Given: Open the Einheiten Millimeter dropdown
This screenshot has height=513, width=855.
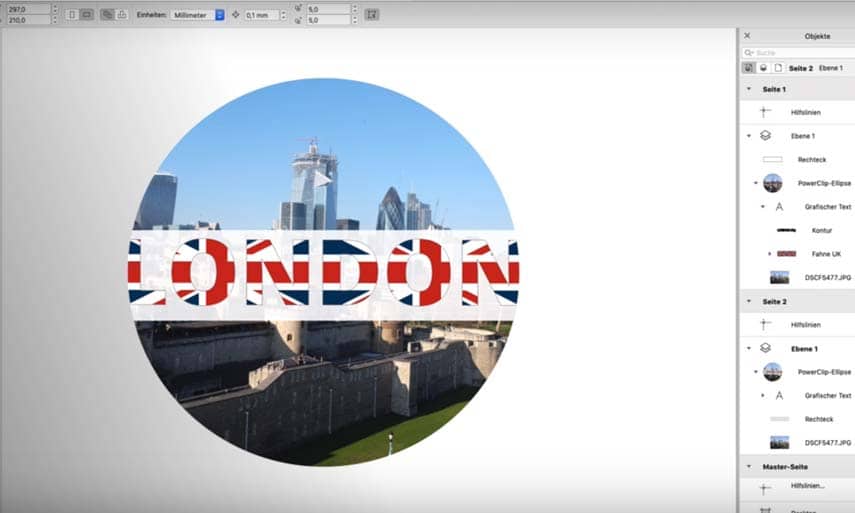Looking at the screenshot, I should click(197, 15).
